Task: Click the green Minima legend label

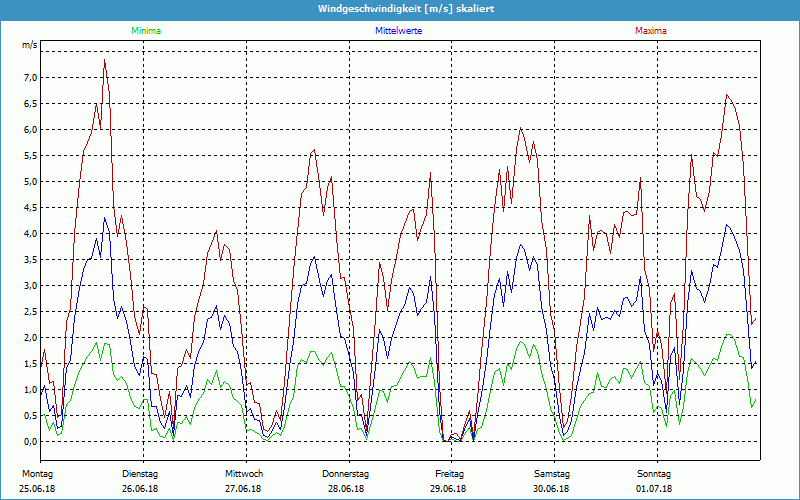Action: (x=146, y=31)
